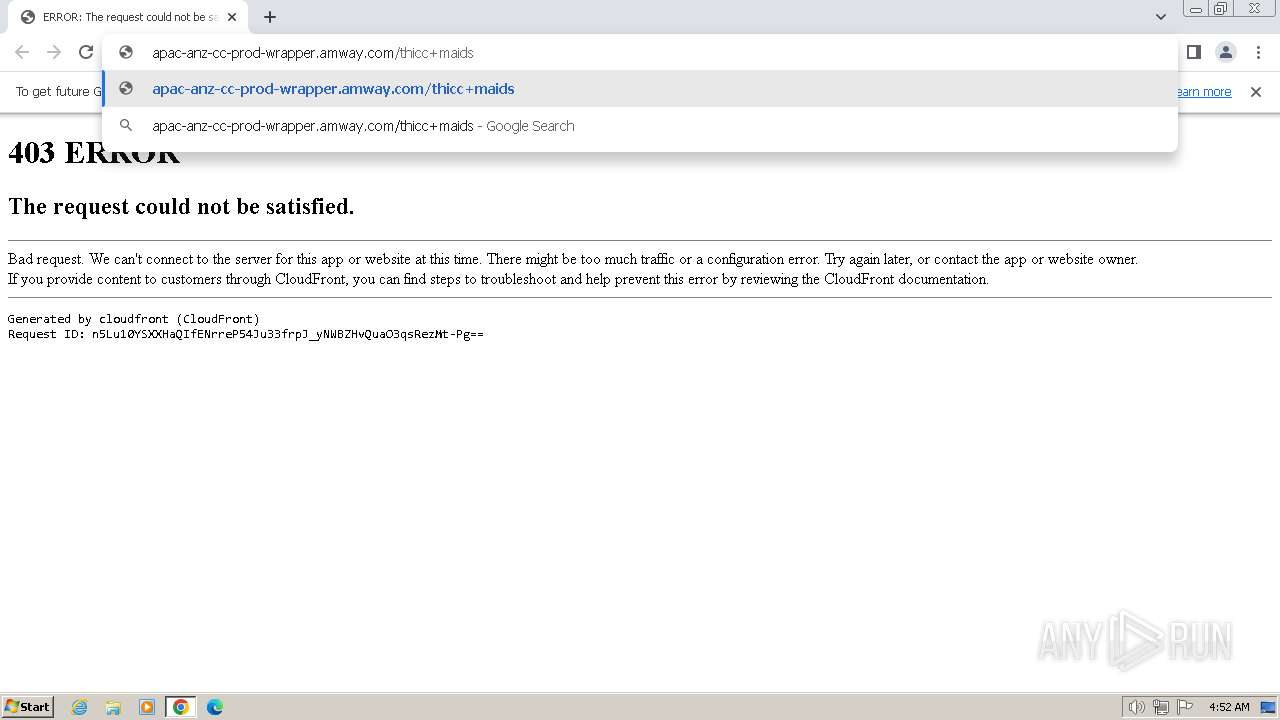The image size is (1280, 720).
Task: Close the ERROR tab
Action: (232, 17)
